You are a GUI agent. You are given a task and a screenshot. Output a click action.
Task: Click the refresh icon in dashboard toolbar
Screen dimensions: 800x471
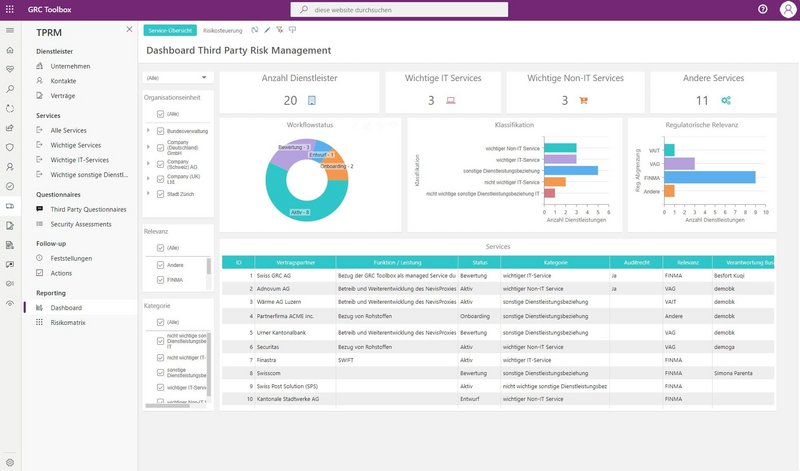255,30
